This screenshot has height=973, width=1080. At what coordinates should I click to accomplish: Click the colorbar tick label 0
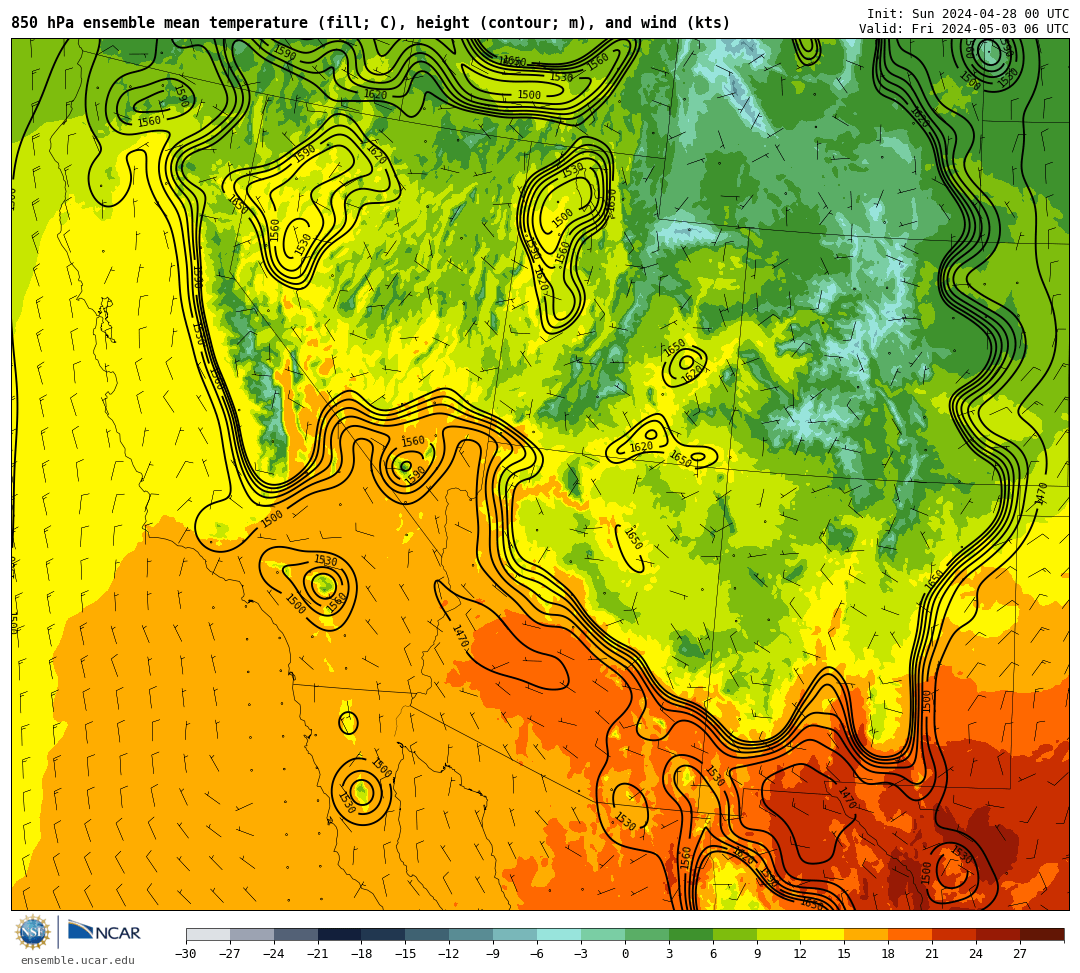(625, 954)
